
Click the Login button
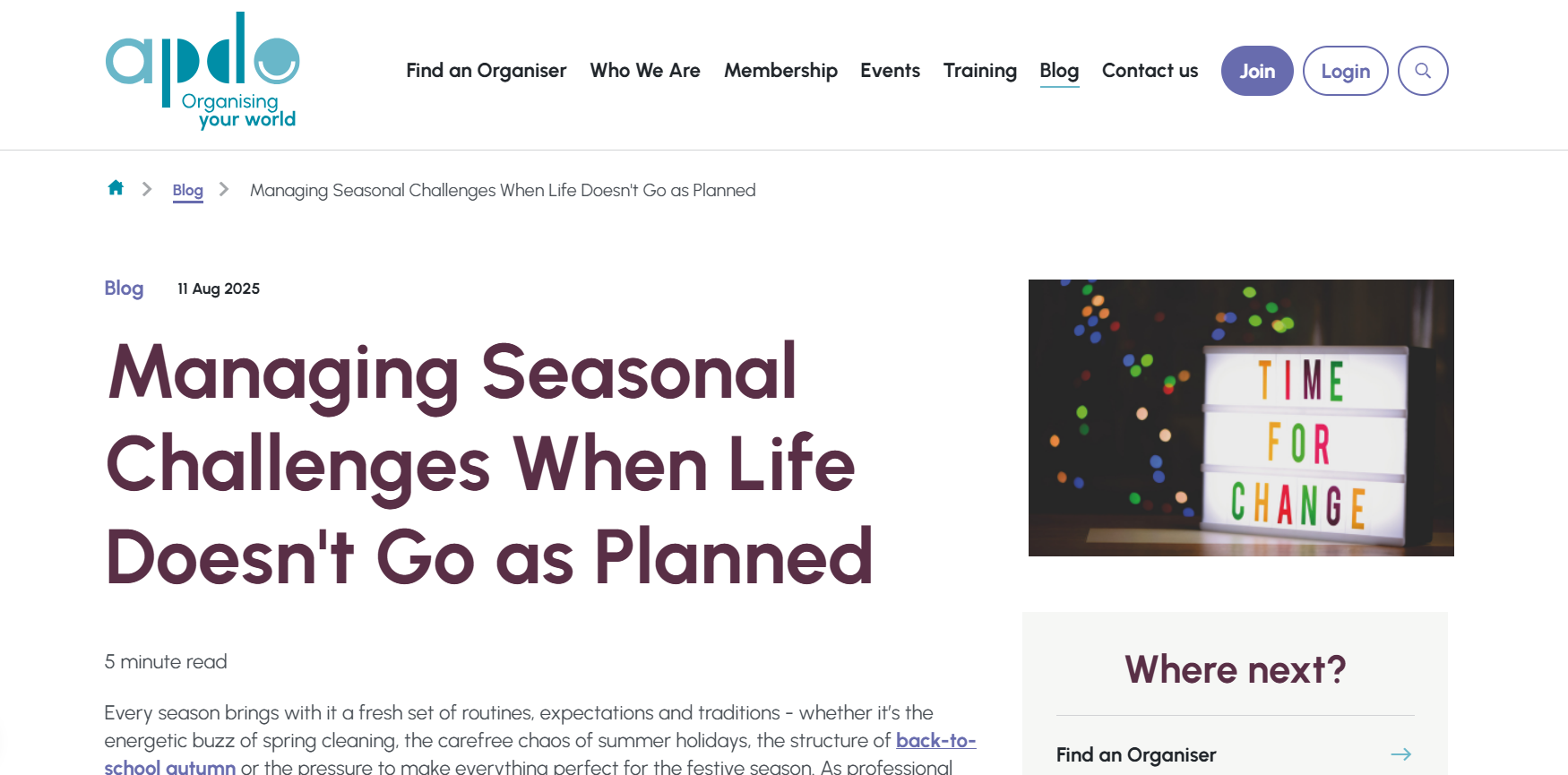(1345, 71)
